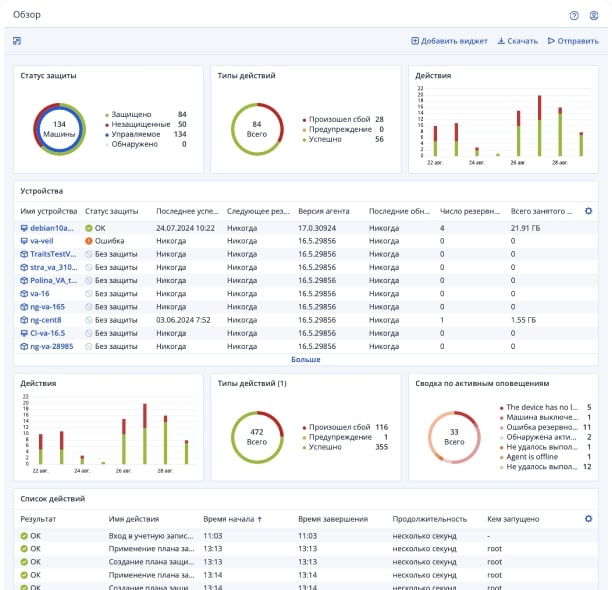Click the device icon beside ng-cent8
Image resolution: width=612 pixels, height=590 pixels.
24,320
